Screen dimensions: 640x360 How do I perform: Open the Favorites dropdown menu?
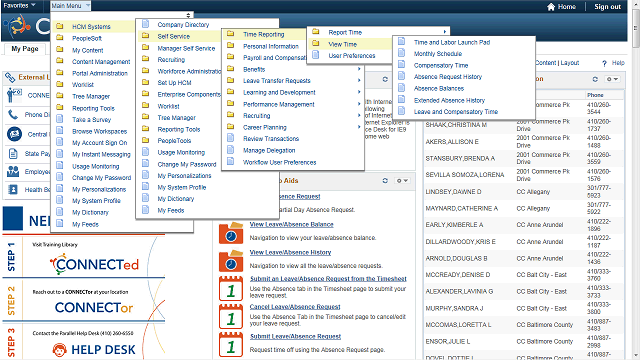tap(19, 5)
